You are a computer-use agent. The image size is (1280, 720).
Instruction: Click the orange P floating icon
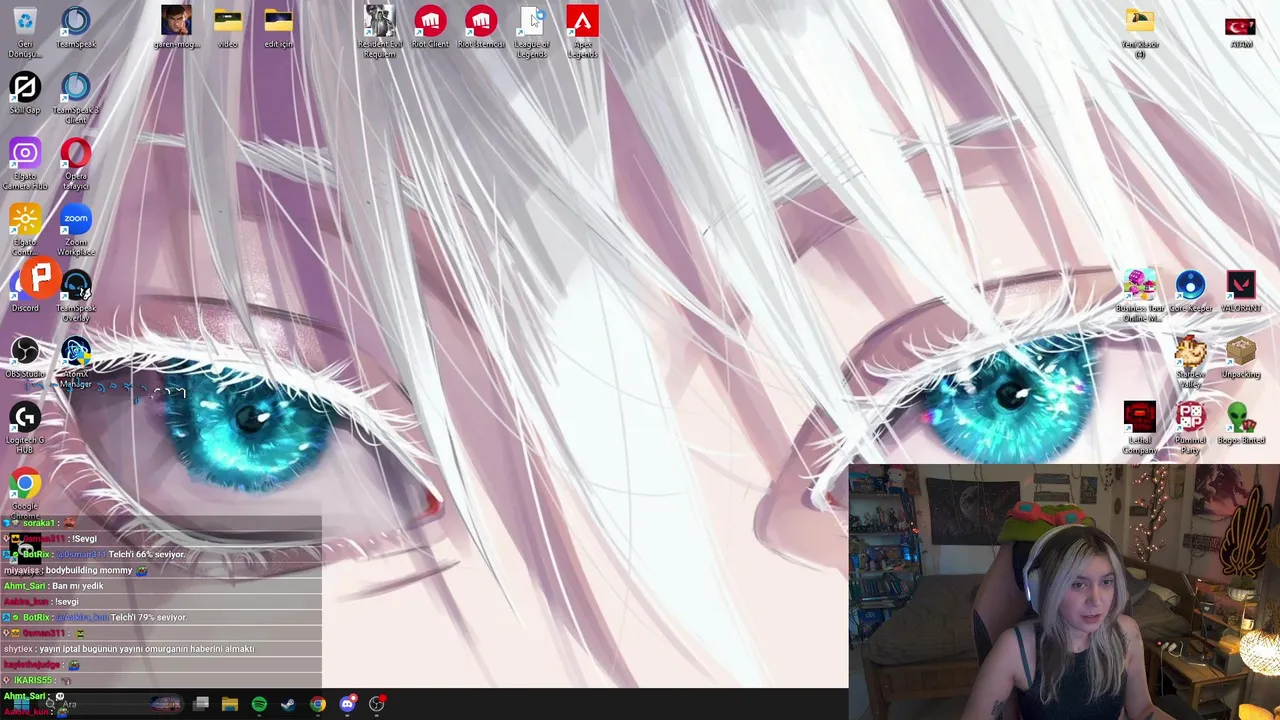click(x=41, y=279)
